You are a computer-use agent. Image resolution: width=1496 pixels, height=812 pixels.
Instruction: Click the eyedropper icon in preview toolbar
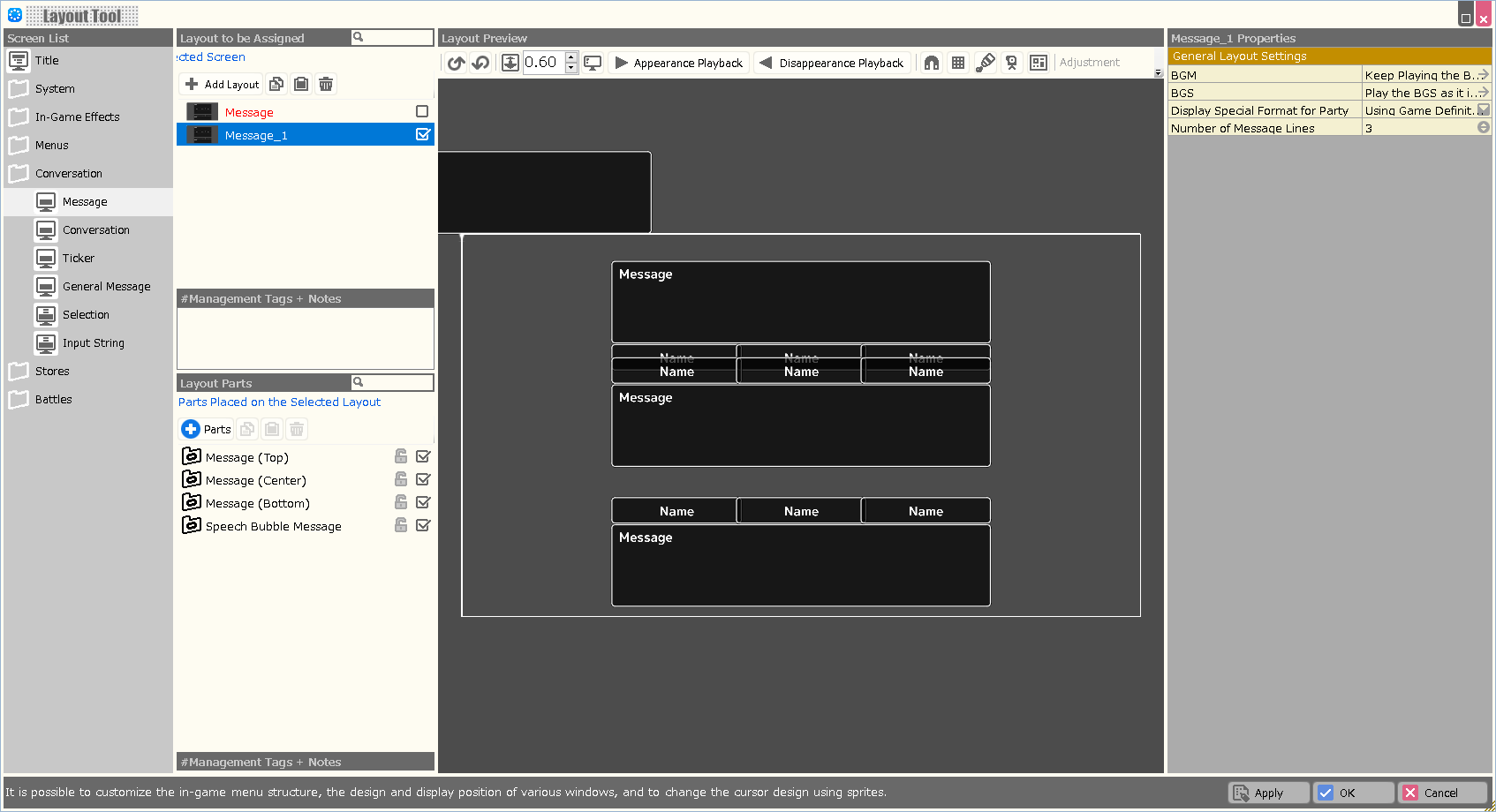(986, 63)
